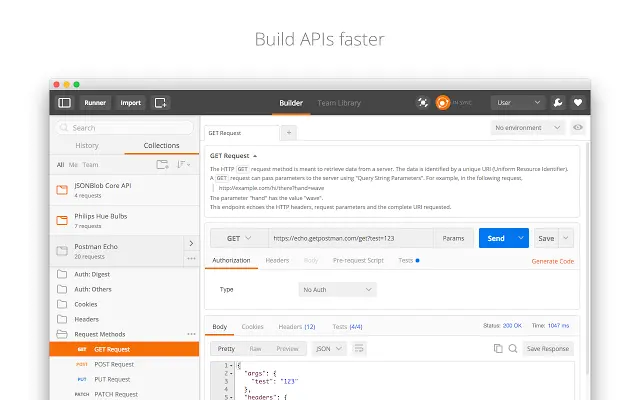Search the response with magnifier icon
The height and width of the screenshot is (400, 640).
point(513,349)
